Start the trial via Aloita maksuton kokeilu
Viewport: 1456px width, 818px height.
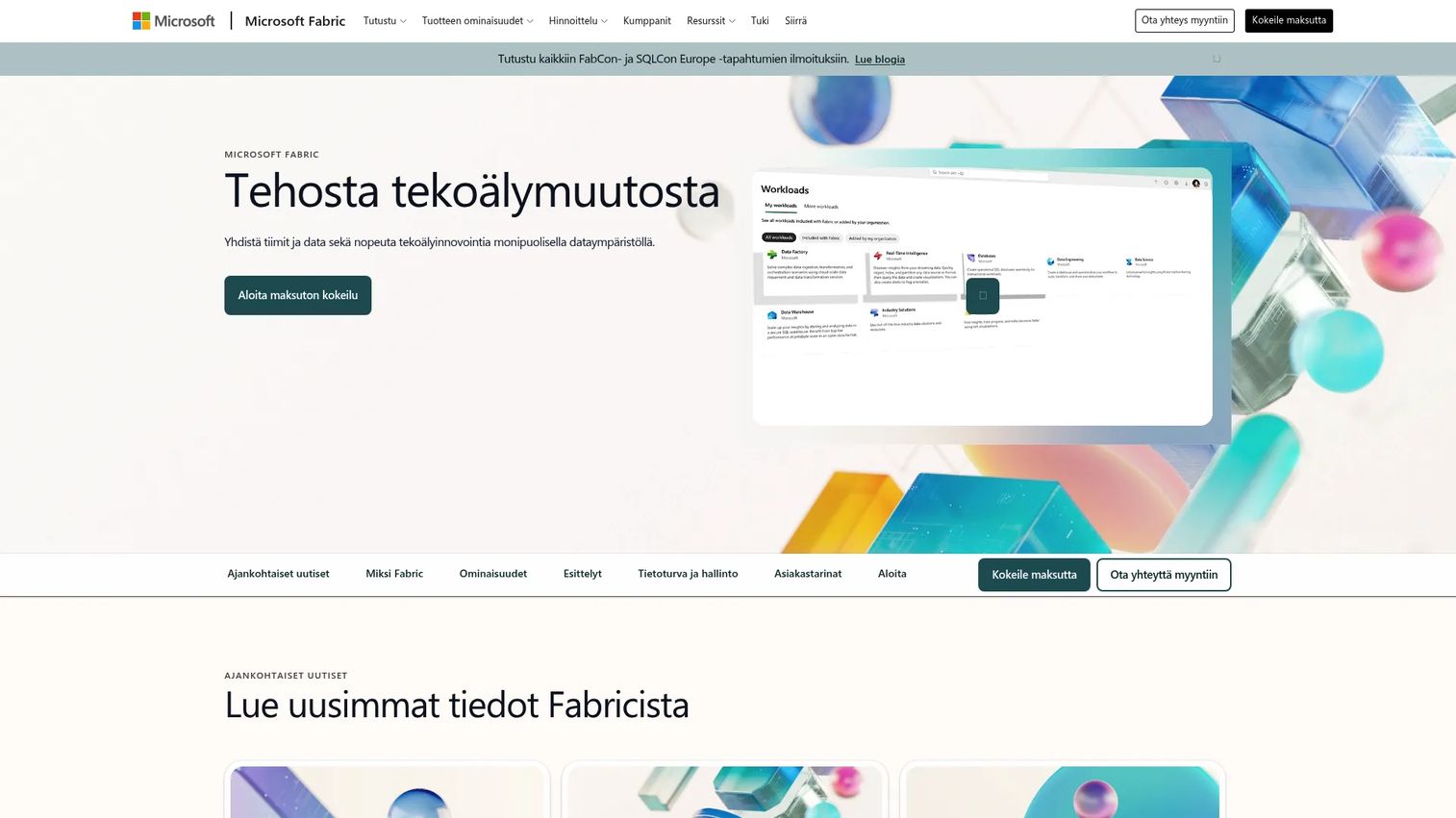(298, 295)
